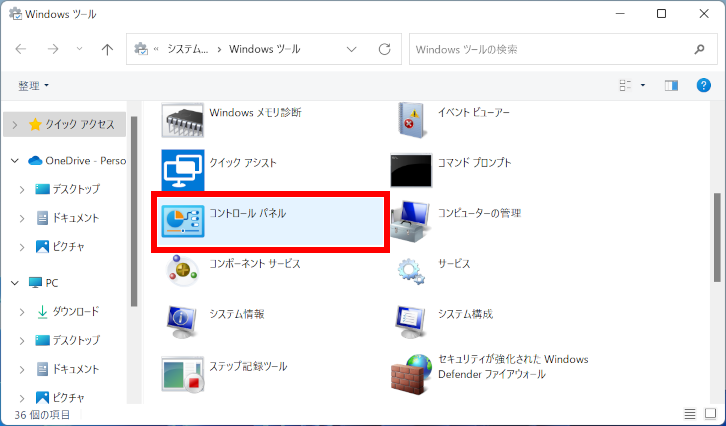The height and width of the screenshot is (426, 726).
Task: Go up one folder level with Up arrow
Action: 107,49
